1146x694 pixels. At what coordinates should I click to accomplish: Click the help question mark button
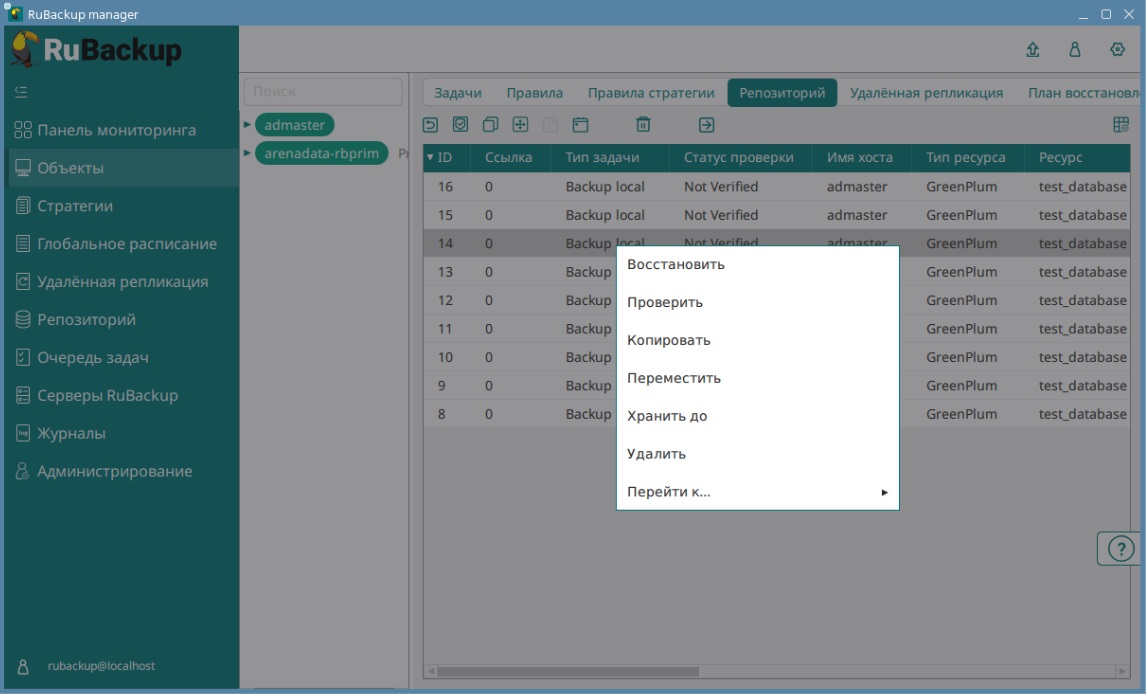tap(1121, 548)
